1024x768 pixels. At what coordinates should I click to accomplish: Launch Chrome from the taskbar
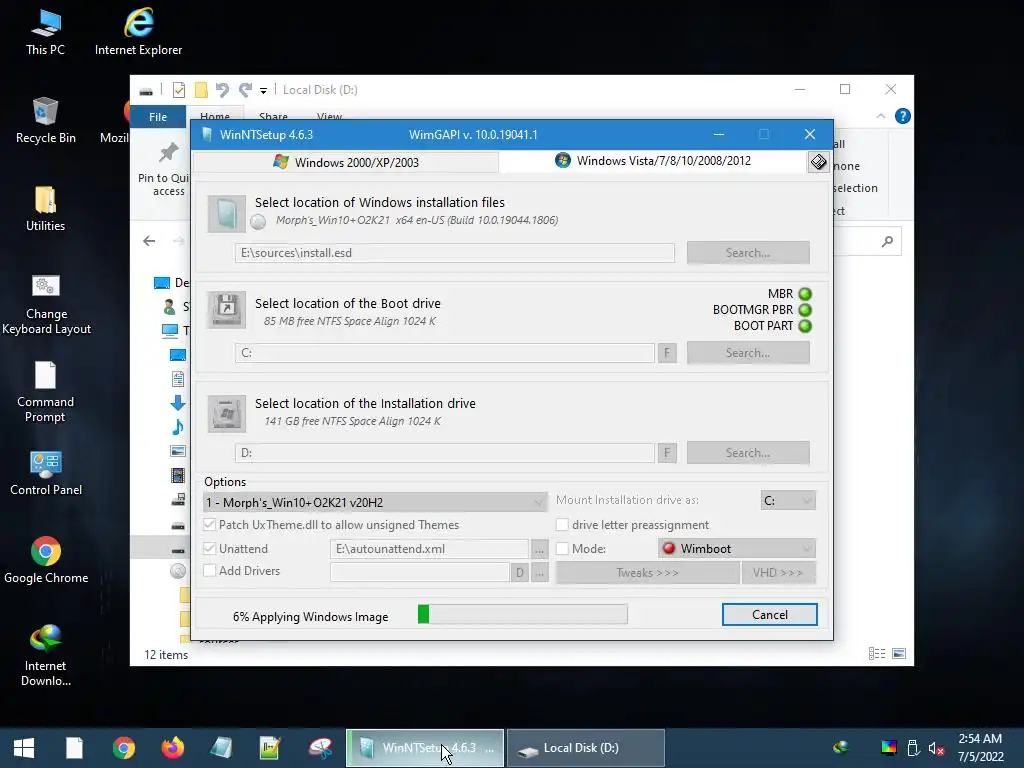pos(123,748)
